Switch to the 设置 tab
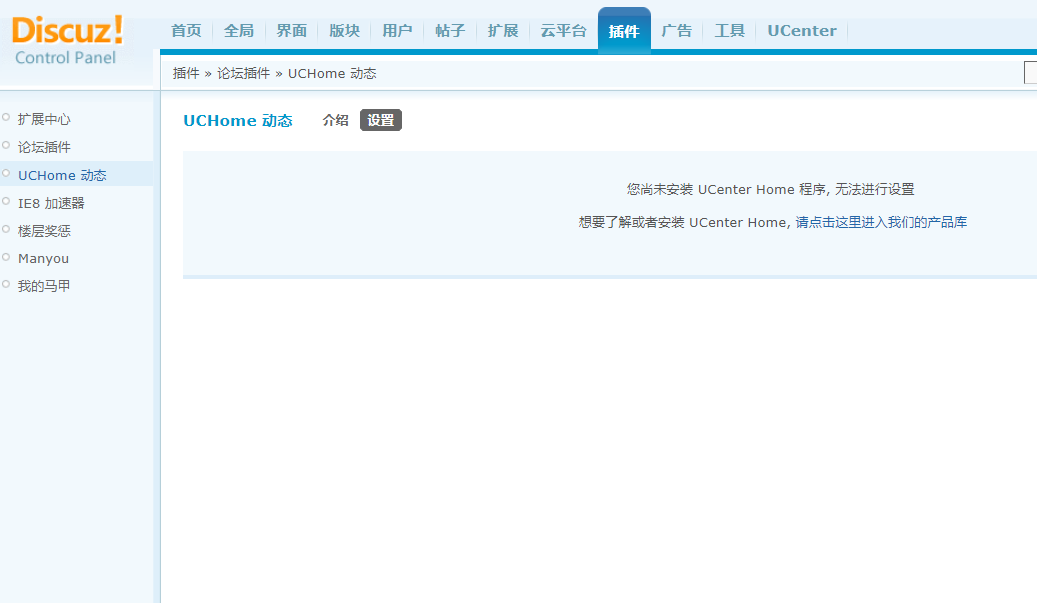Screen dimensions: 1037x603 (x=381, y=120)
